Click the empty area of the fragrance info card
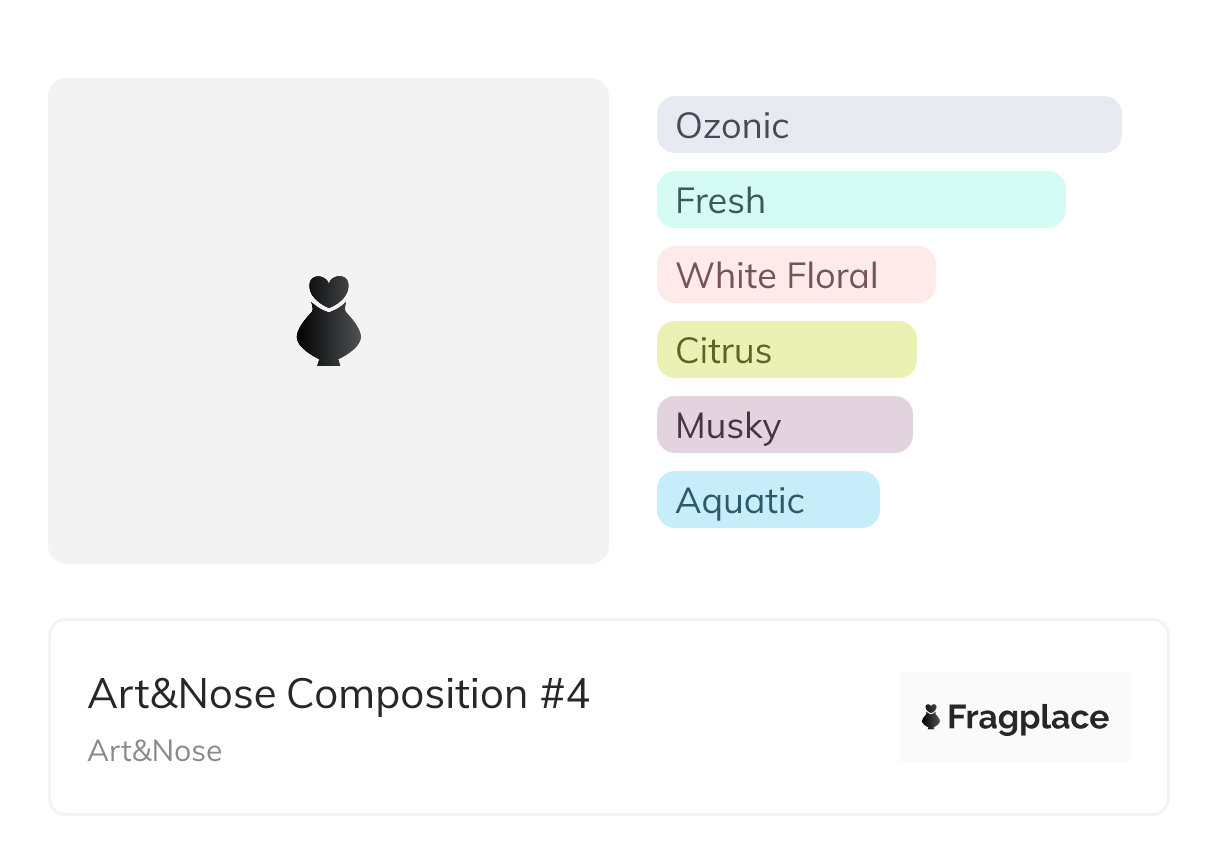This screenshot has width=1218, height=864. 740,720
